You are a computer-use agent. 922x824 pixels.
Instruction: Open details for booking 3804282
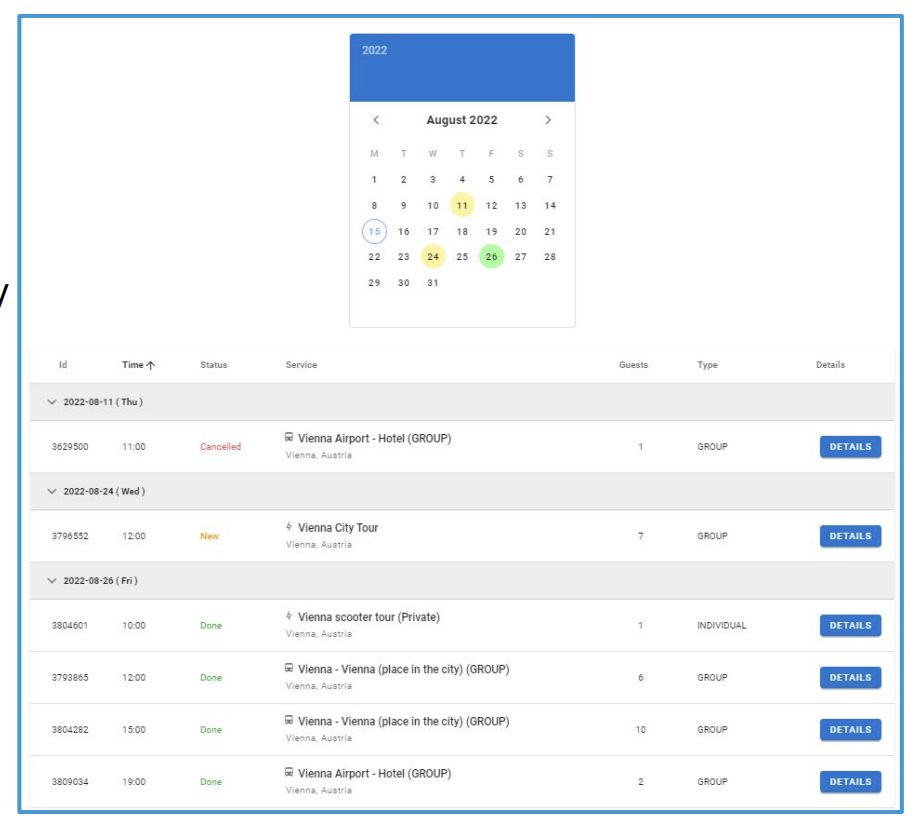pos(850,729)
